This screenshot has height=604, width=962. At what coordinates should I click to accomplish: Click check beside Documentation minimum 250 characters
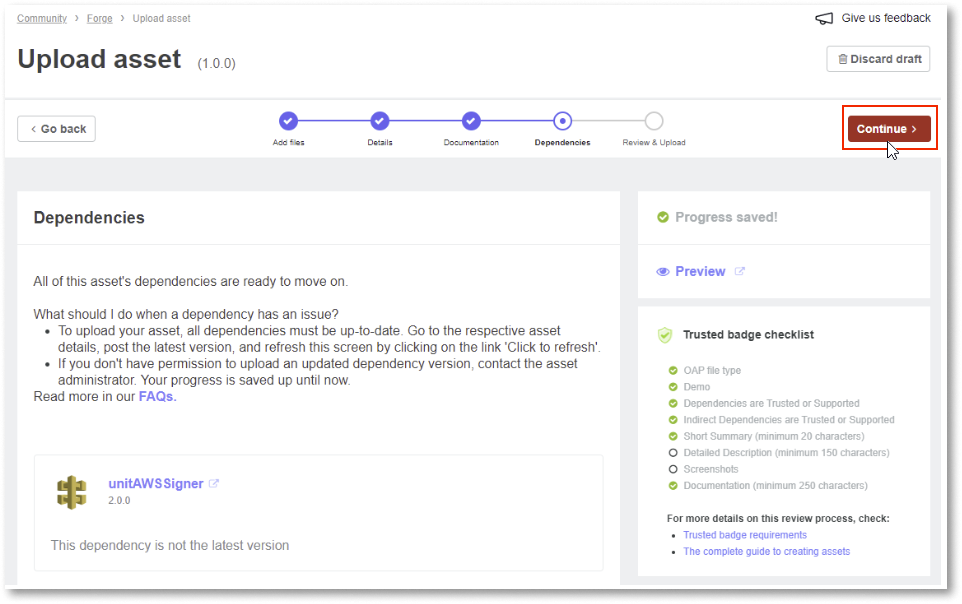673,486
